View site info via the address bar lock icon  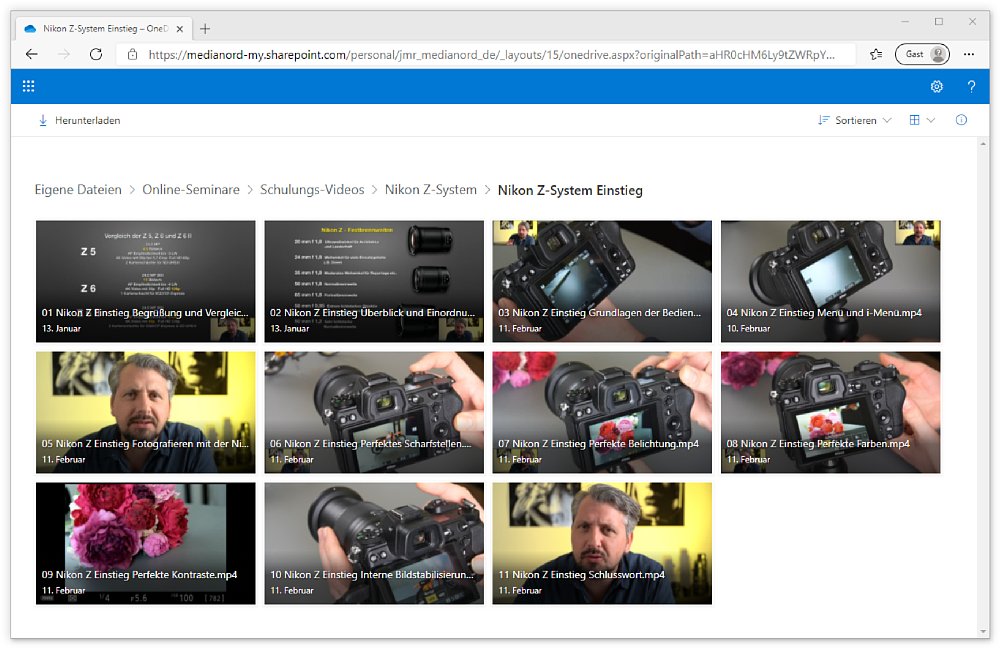[x=133, y=55]
